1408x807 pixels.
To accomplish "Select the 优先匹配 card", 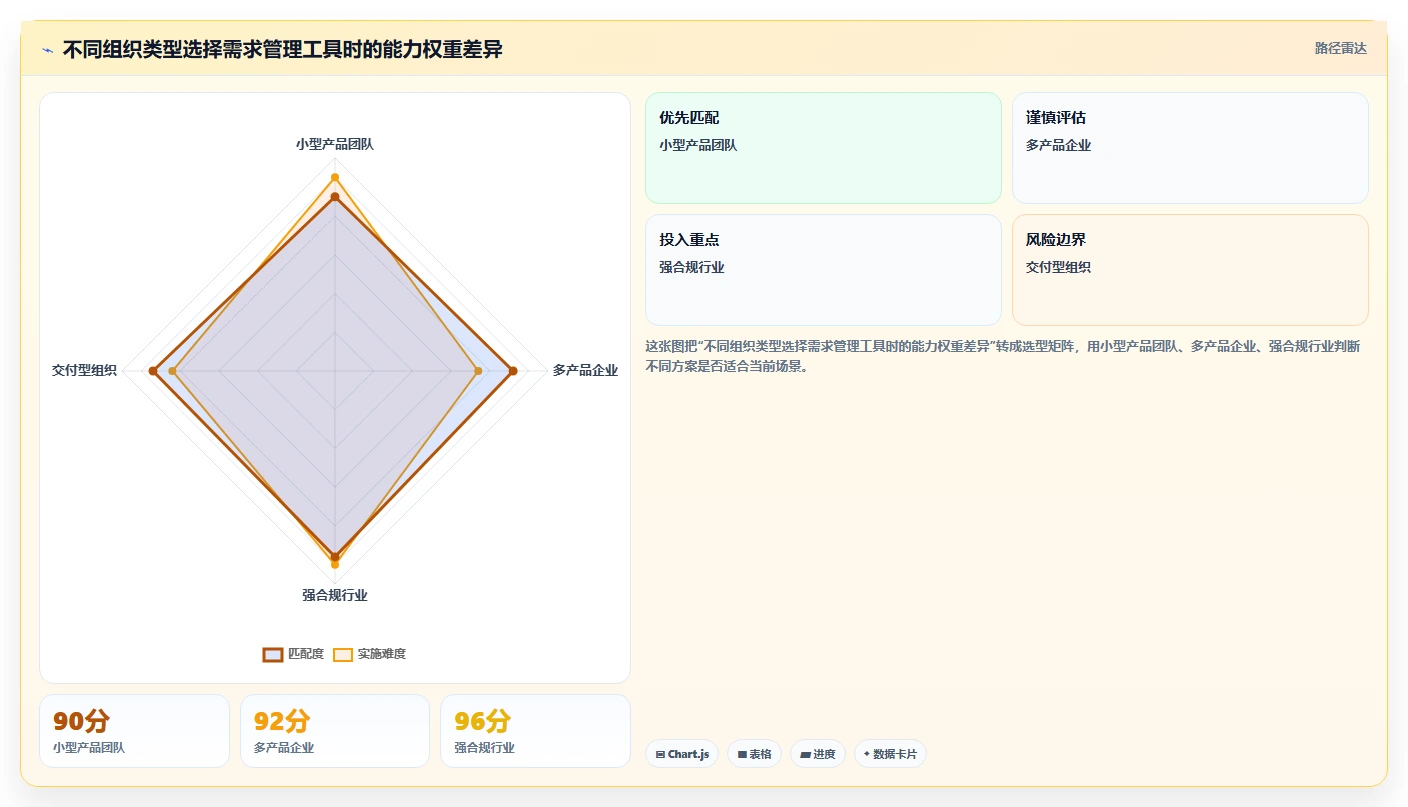I will (823, 148).
